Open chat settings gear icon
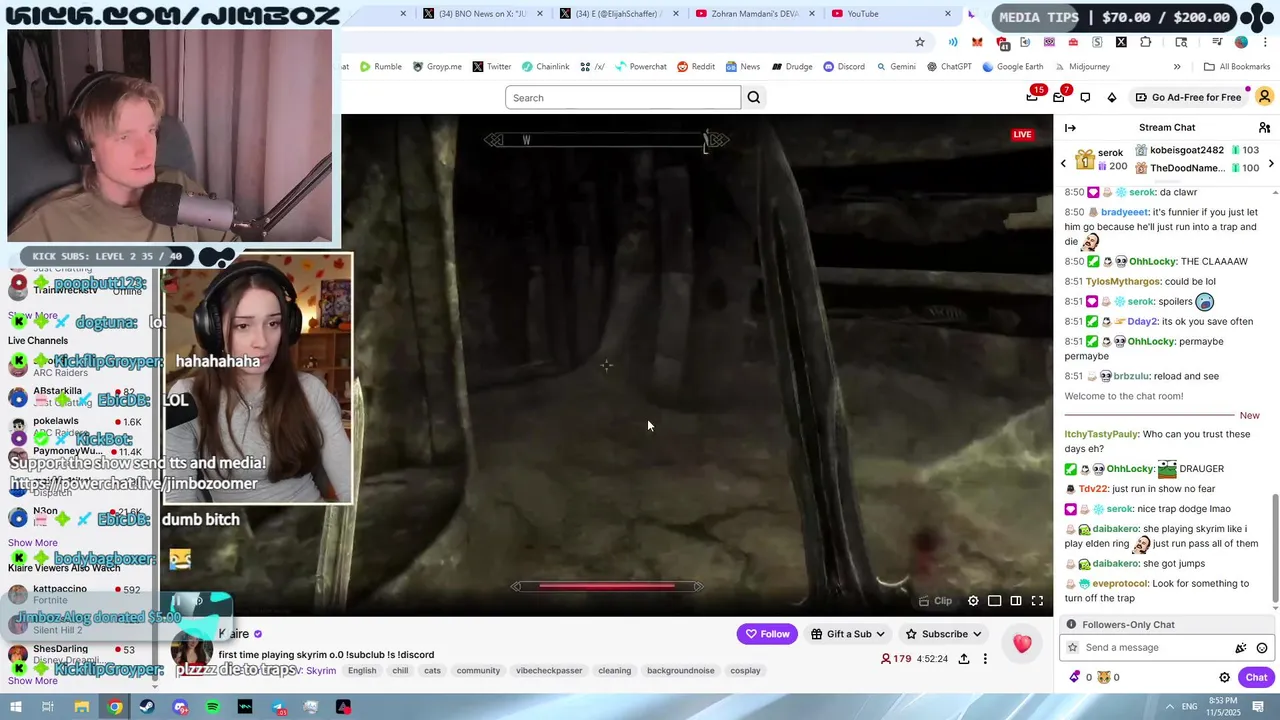1280x720 pixels. pos(1224,677)
